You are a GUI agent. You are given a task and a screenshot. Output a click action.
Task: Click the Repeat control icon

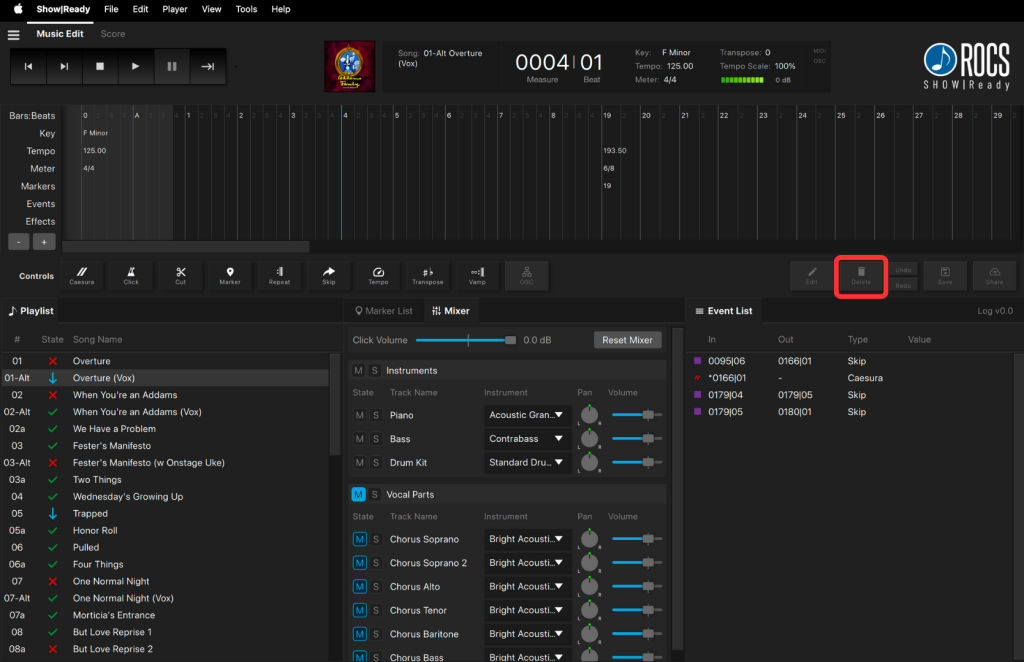pos(279,275)
